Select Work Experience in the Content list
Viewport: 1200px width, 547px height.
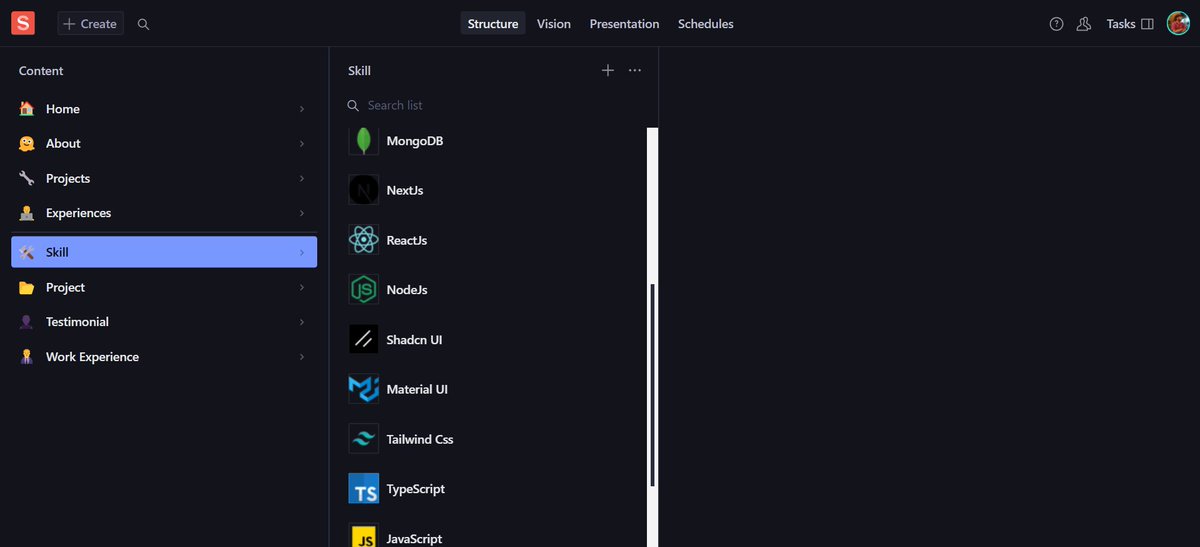click(x=164, y=357)
